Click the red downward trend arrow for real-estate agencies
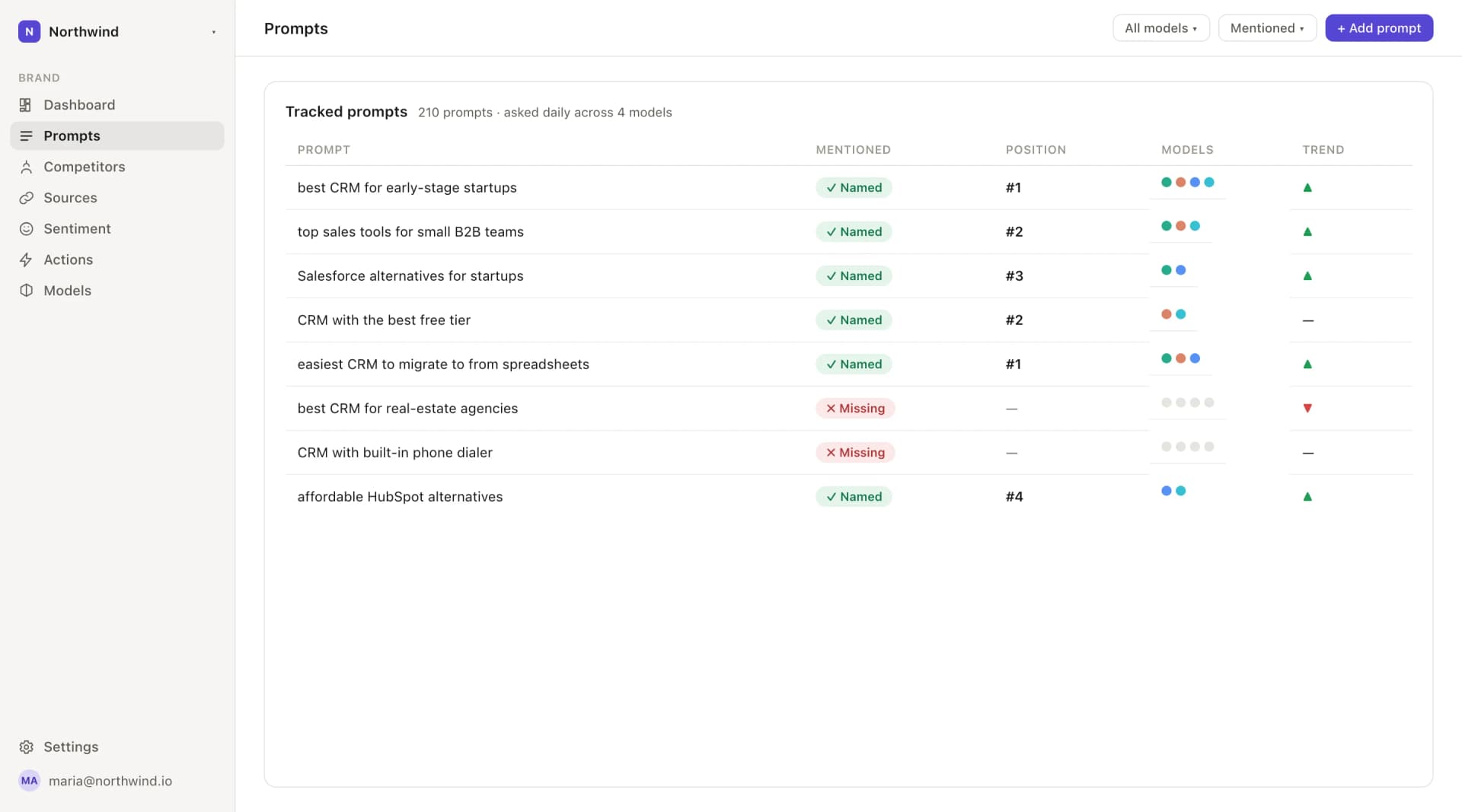This screenshot has height=812, width=1462. point(1307,409)
